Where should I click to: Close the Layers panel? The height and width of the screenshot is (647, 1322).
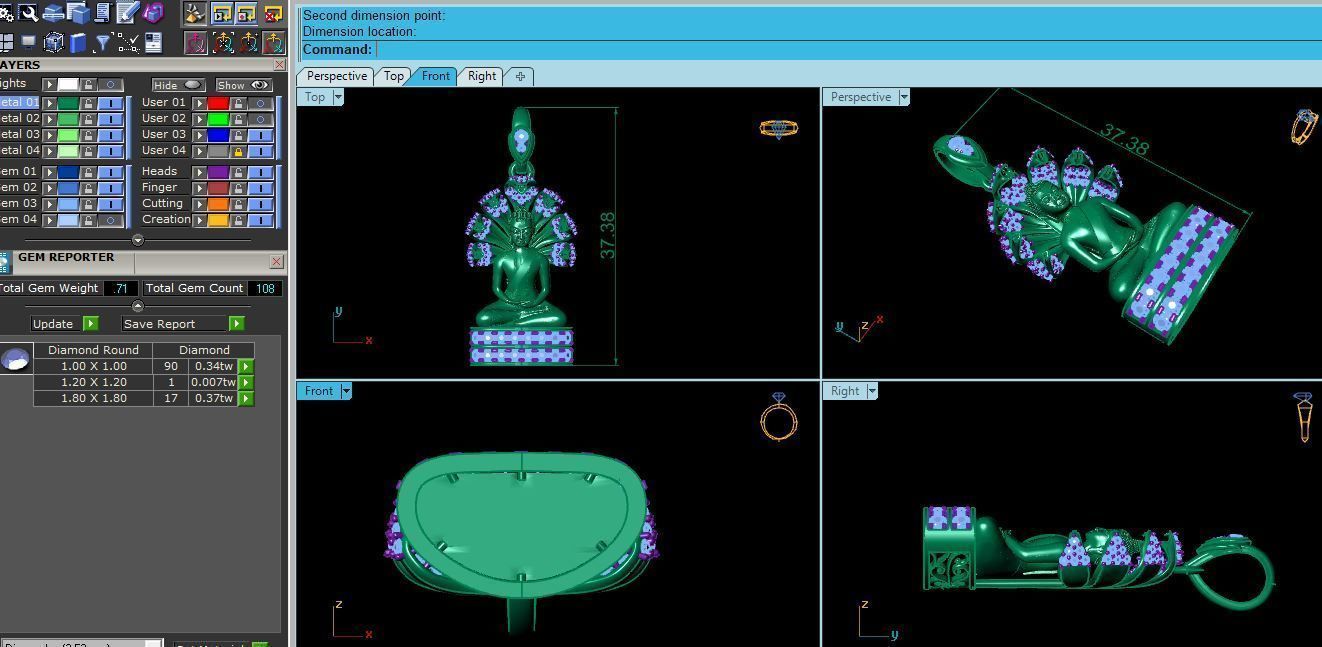tap(279, 65)
